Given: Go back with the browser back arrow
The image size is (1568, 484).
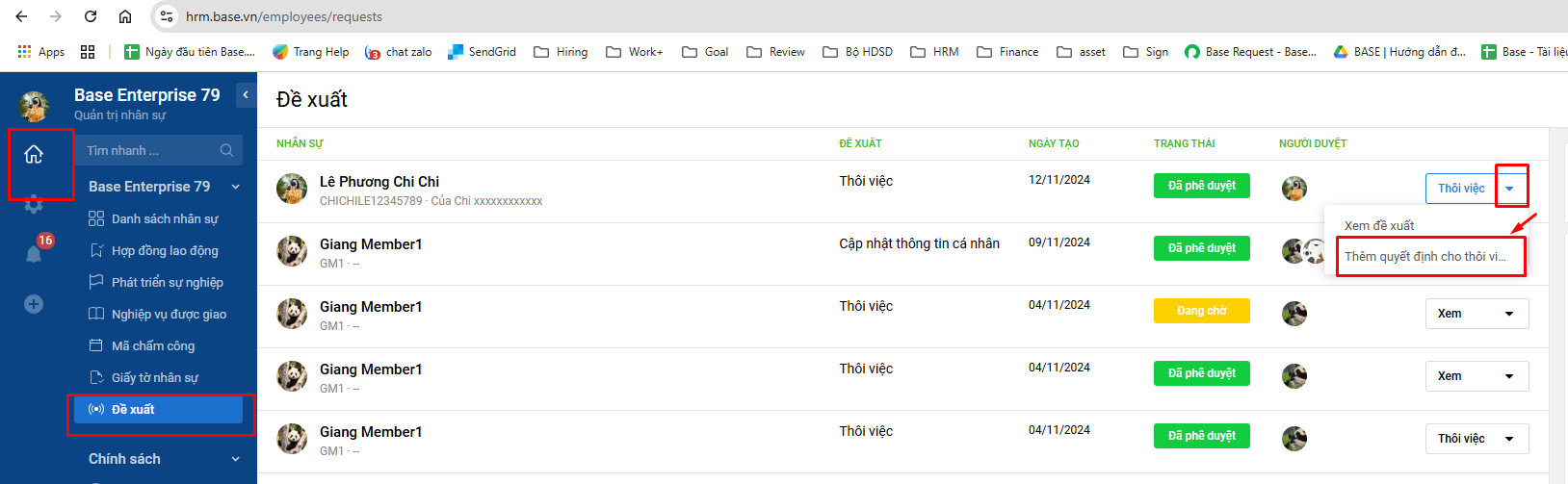Looking at the screenshot, I should tap(21, 16).
